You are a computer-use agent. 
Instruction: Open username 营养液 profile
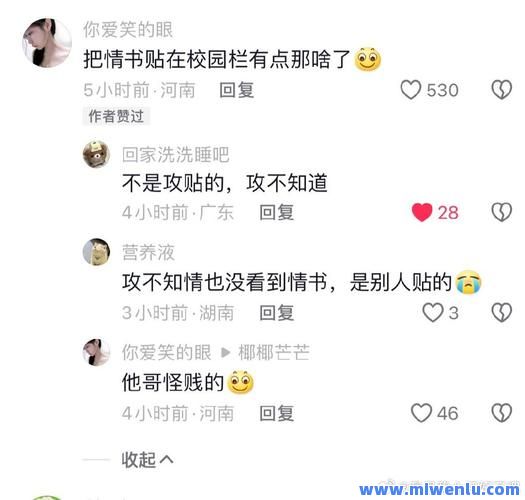148,252
